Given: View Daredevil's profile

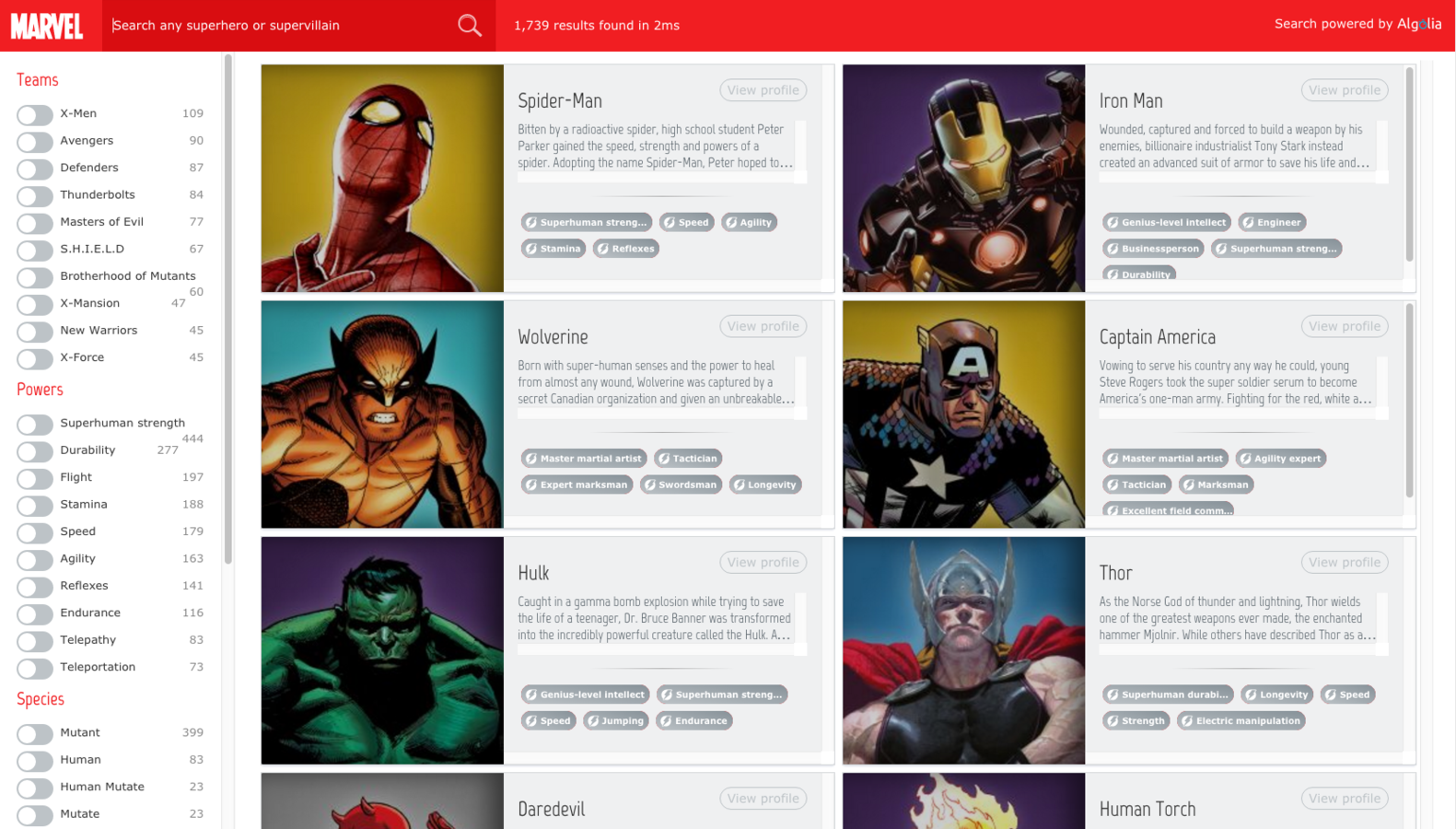Looking at the screenshot, I should point(763,799).
